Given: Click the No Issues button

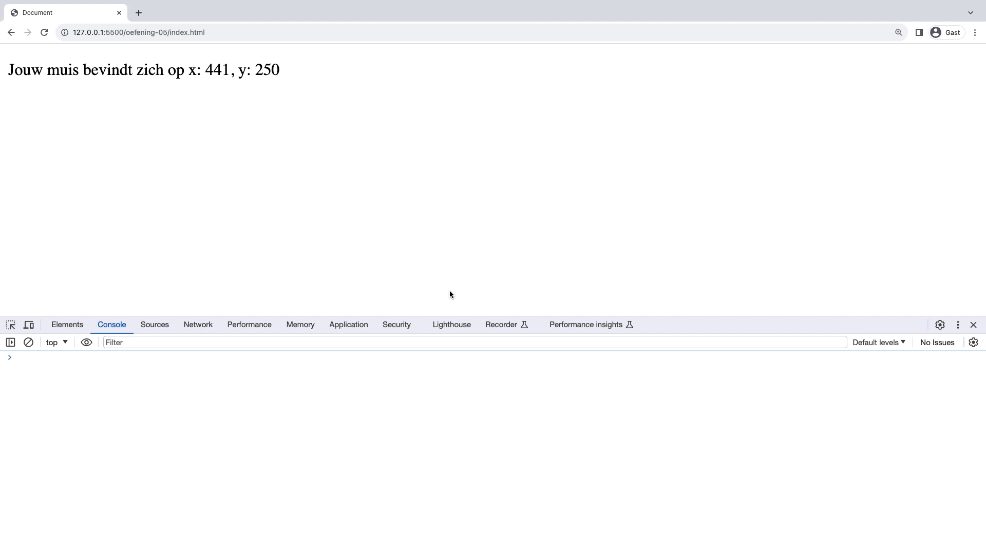Looking at the screenshot, I should [x=937, y=342].
